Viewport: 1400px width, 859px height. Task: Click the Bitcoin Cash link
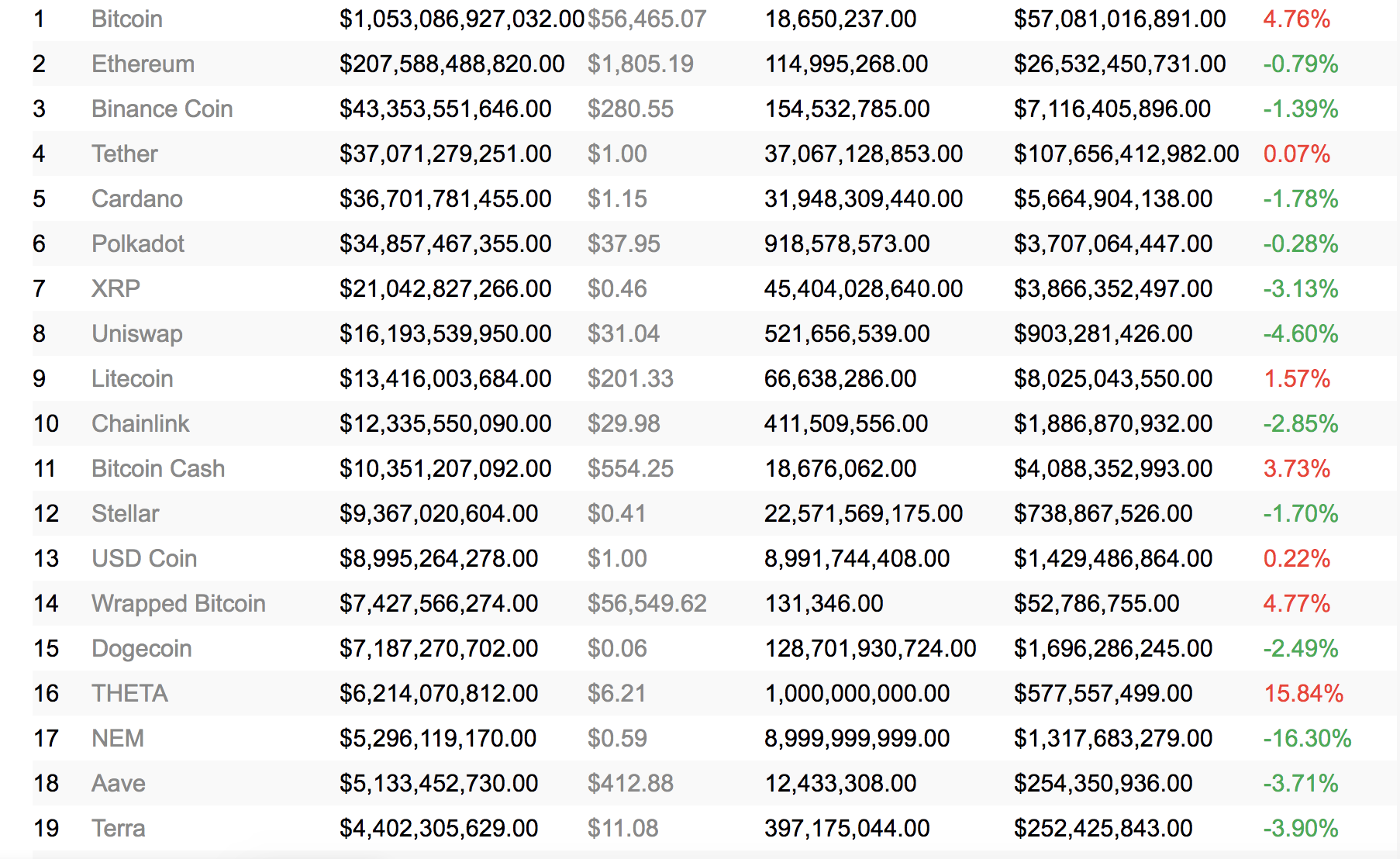[158, 468]
